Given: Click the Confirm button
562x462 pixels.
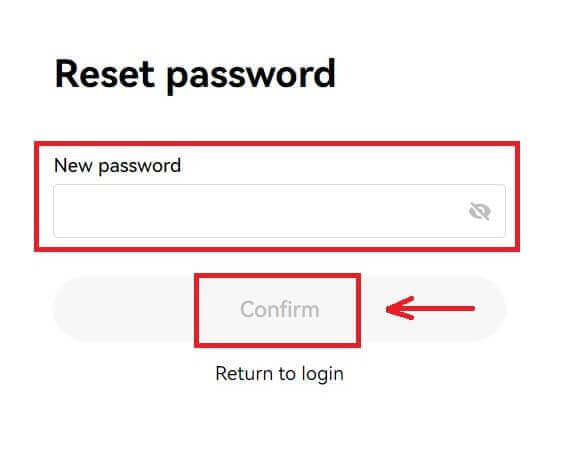Looking at the screenshot, I should click(279, 309).
